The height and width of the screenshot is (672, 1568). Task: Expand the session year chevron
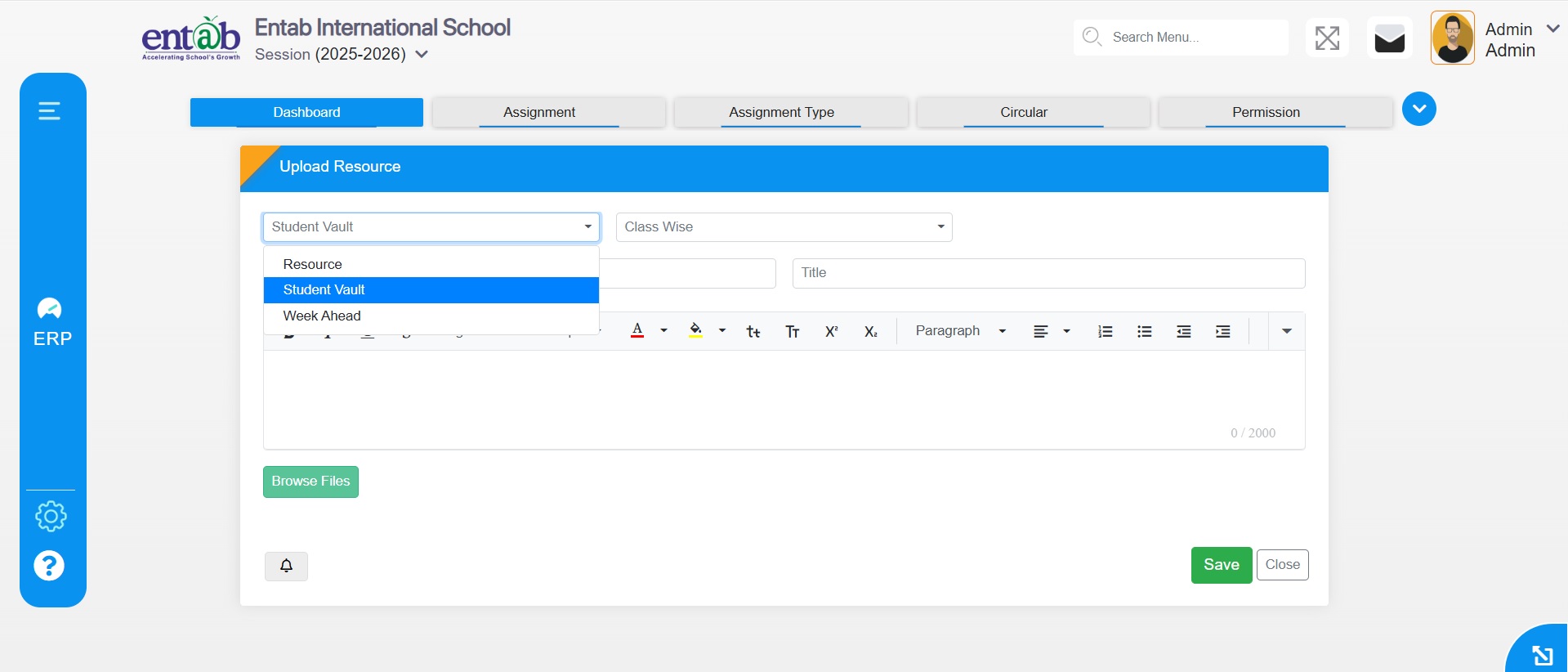422,55
